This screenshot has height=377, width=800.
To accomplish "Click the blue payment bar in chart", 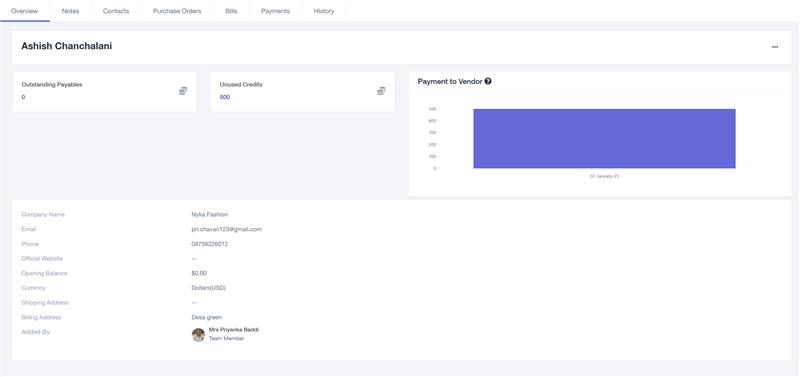I will 604,138.
